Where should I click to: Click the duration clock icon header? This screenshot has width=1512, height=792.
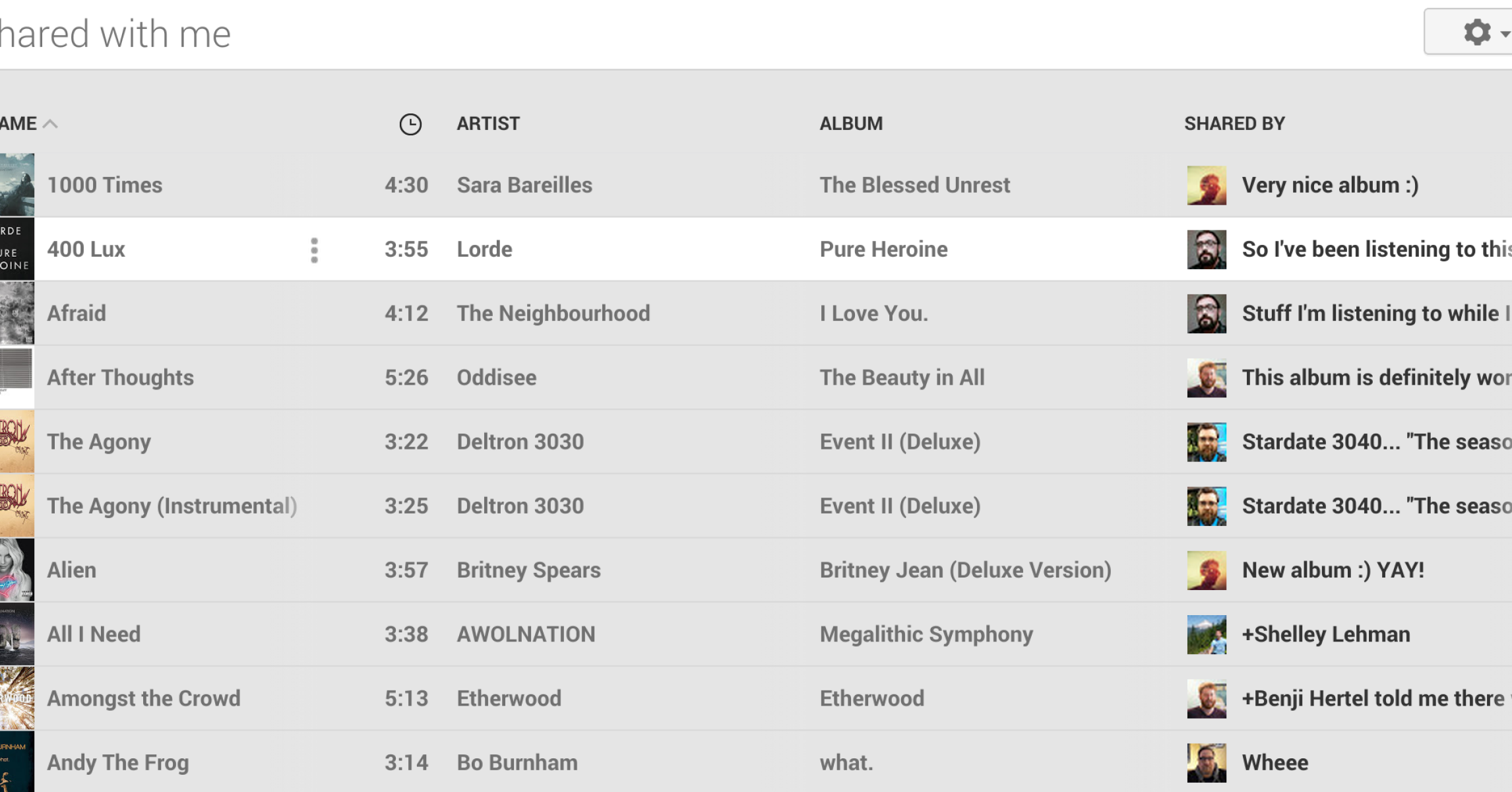pos(410,124)
